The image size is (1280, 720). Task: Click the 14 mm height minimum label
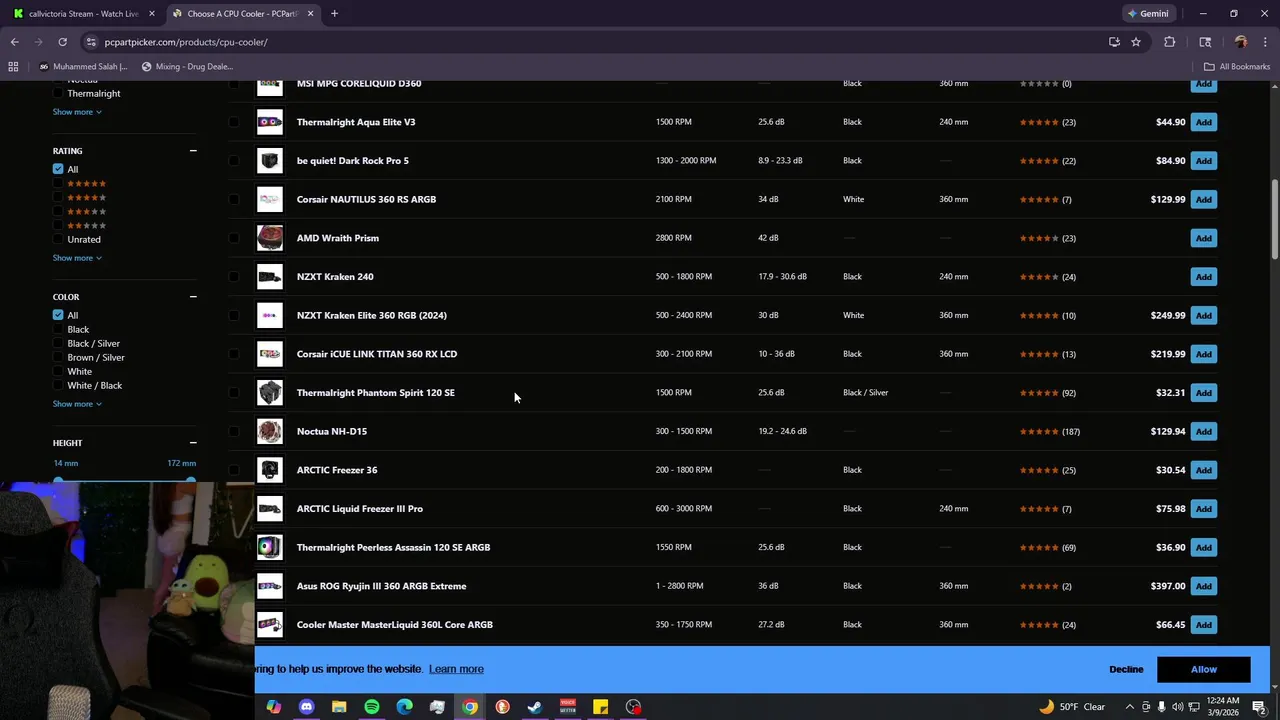click(x=66, y=463)
